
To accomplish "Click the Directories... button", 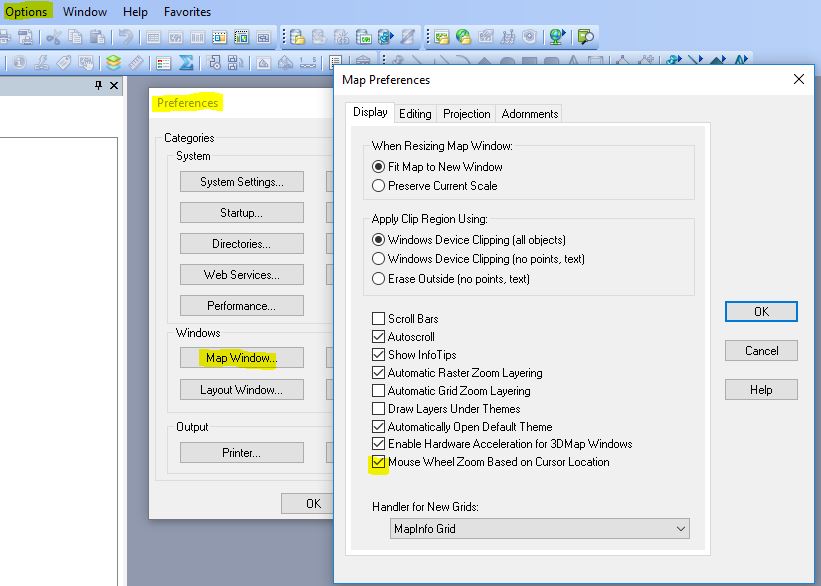I will [241, 244].
